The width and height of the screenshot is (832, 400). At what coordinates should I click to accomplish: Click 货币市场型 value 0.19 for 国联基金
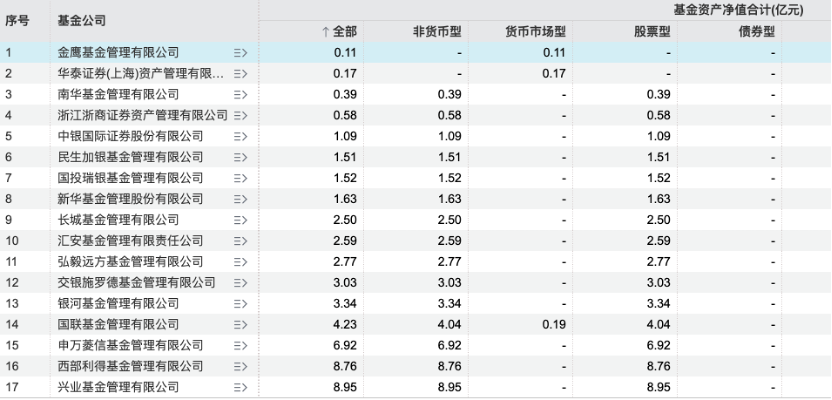pos(554,325)
